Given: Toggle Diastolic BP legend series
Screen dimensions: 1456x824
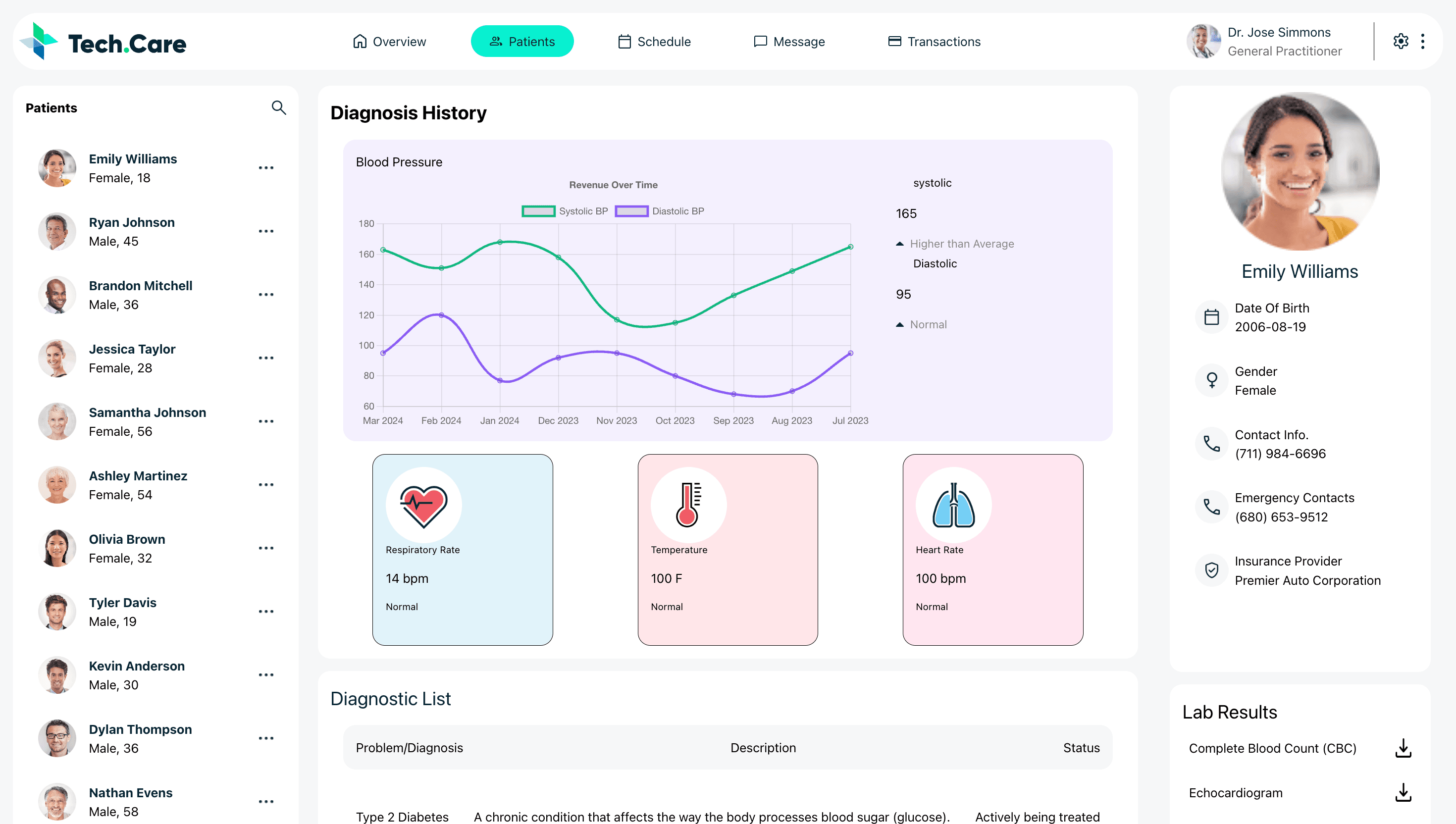Looking at the screenshot, I should (x=659, y=211).
